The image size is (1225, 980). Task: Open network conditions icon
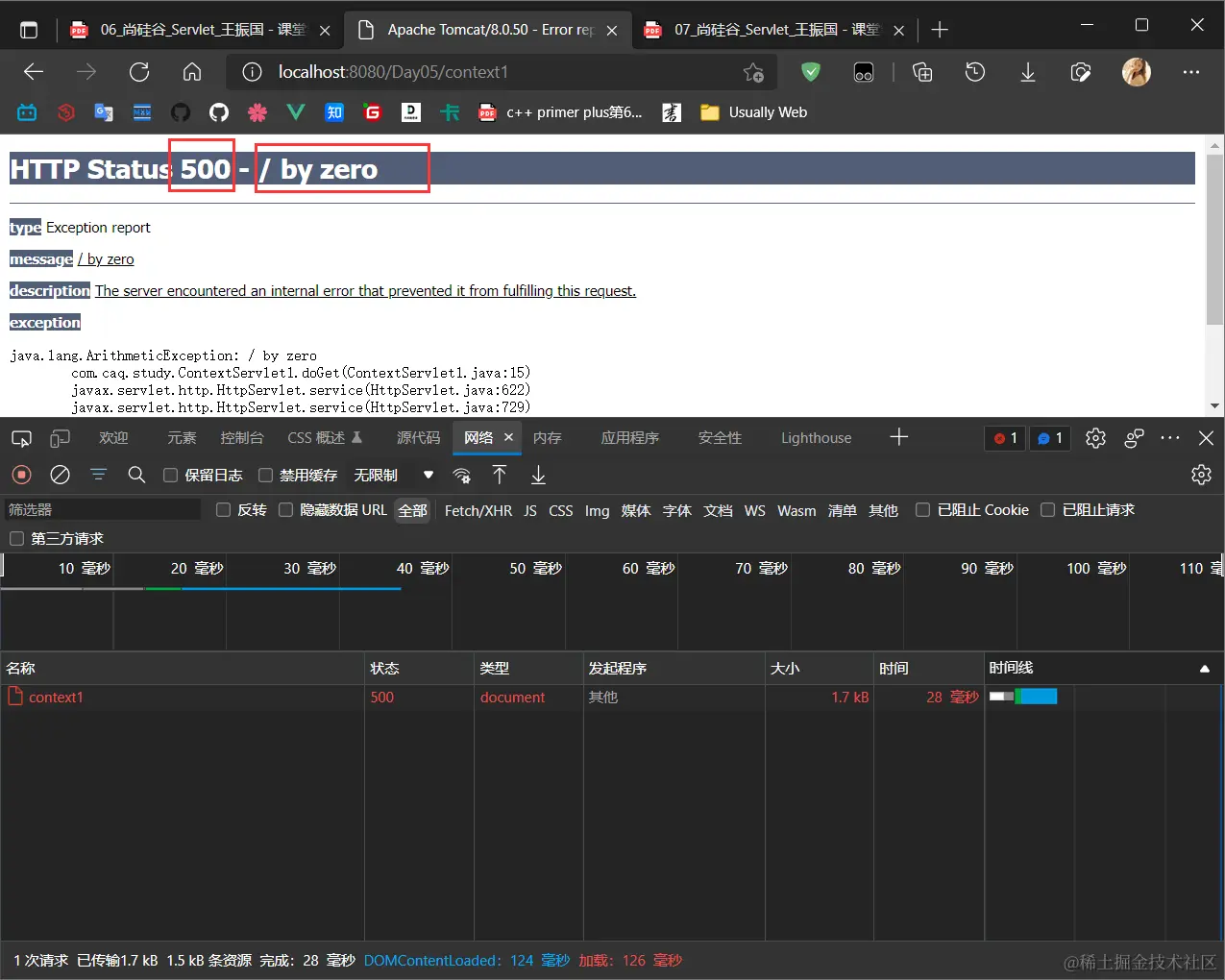pyautogui.click(x=462, y=475)
